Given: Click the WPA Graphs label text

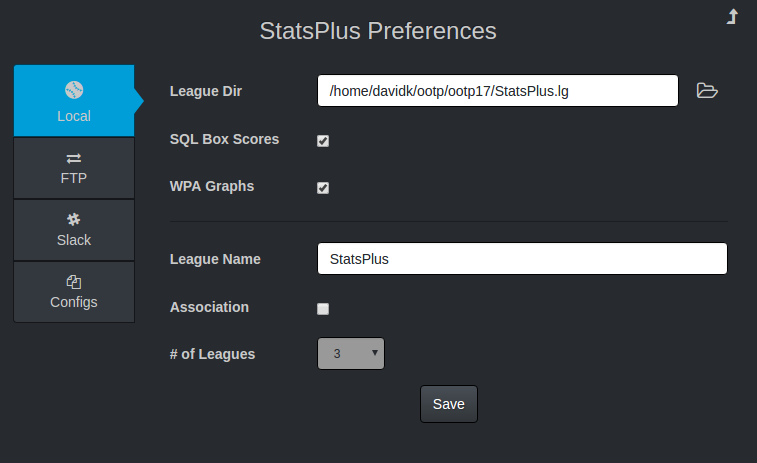Looking at the screenshot, I should click(x=212, y=185).
